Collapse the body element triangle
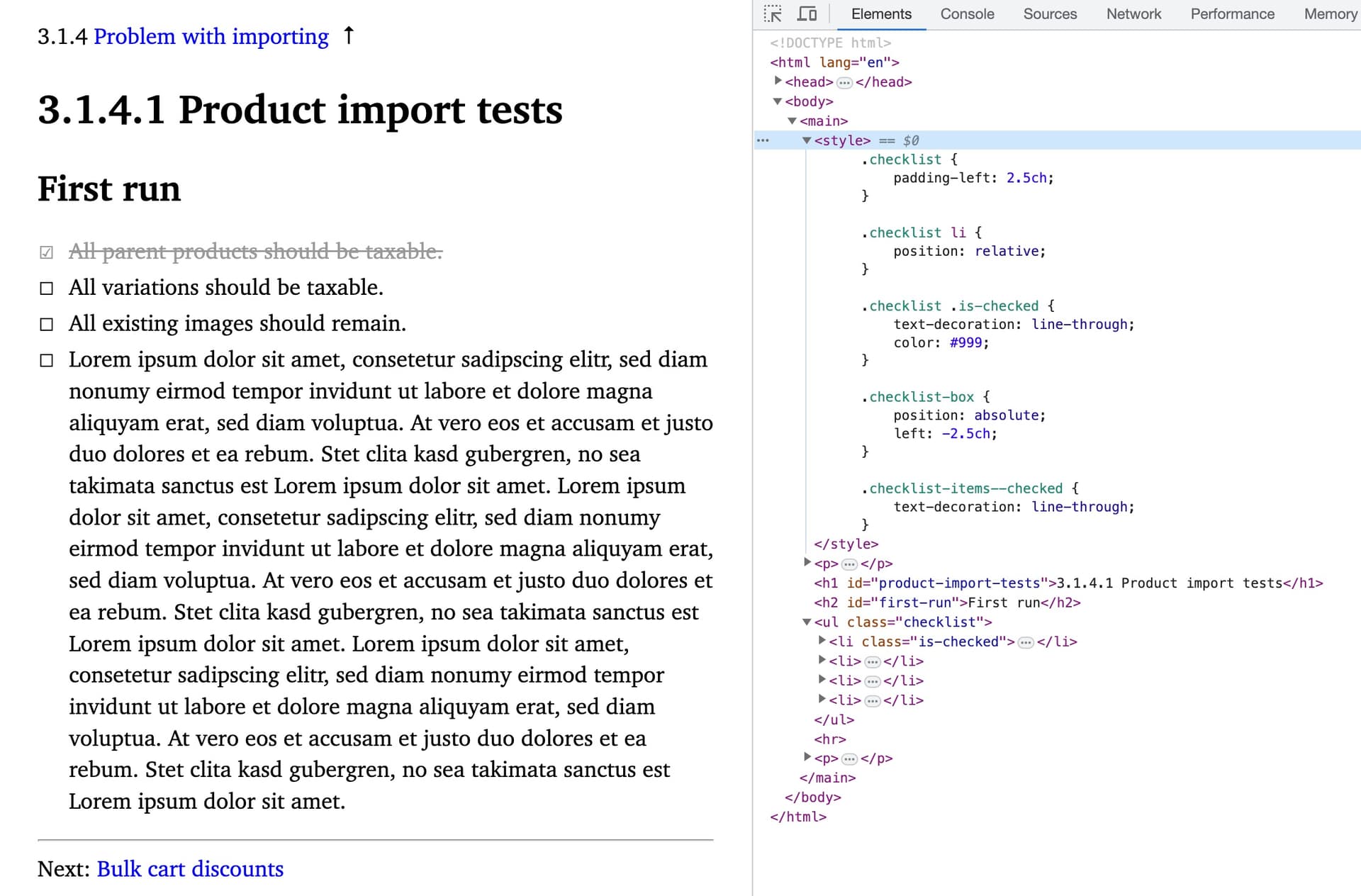The height and width of the screenshot is (896, 1361). pos(778,101)
